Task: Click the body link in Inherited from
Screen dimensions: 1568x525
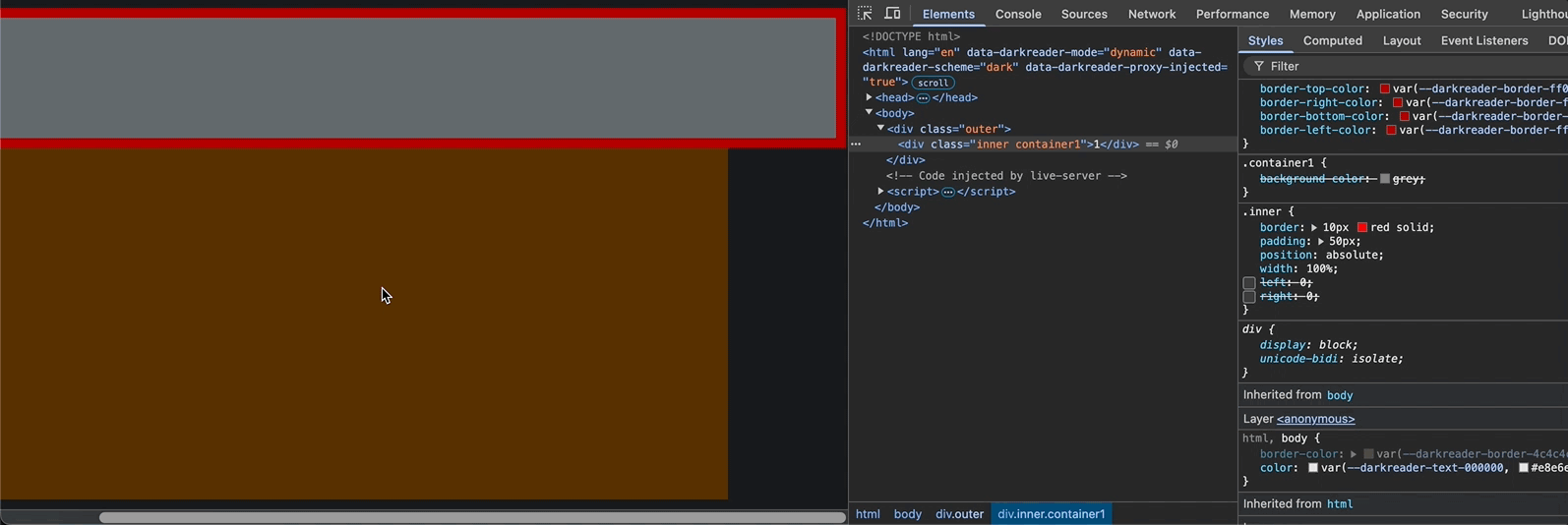Action: click(1340, 395)
